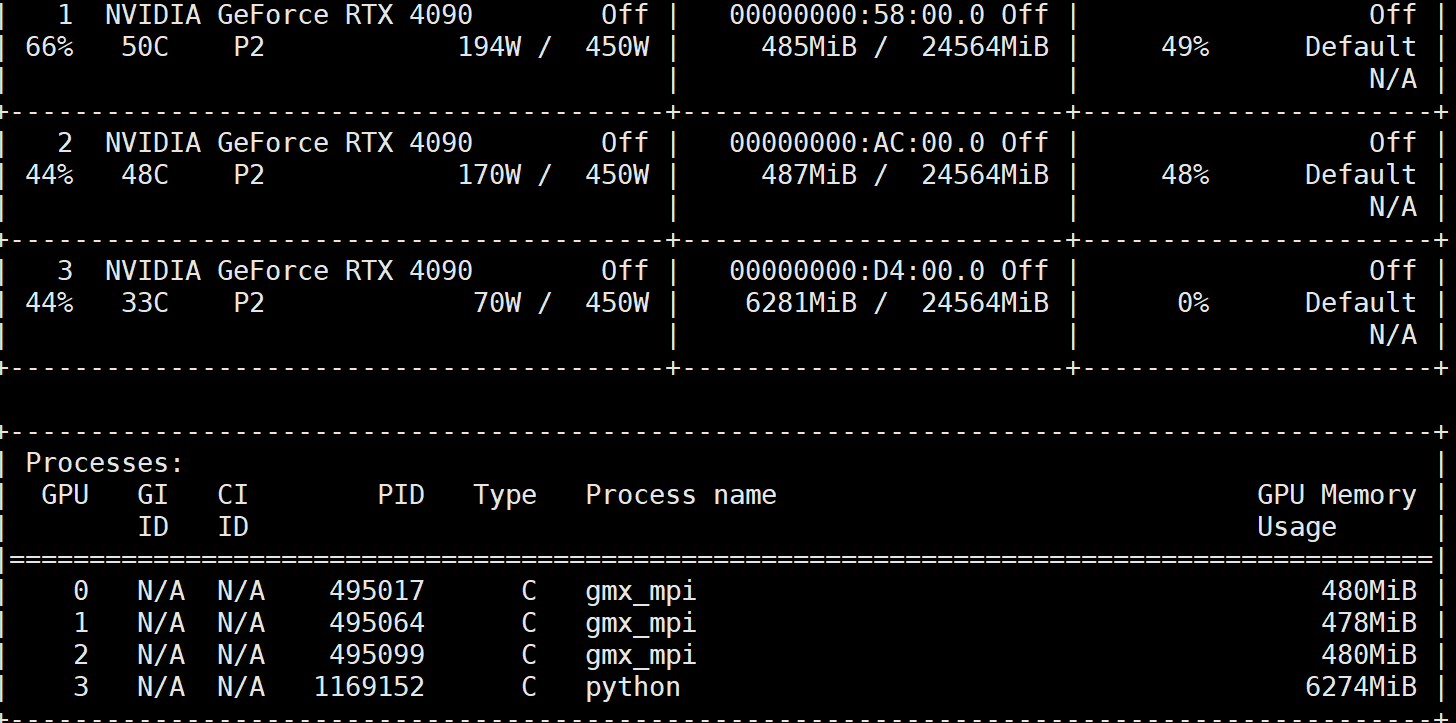This screenshot has height=723, width=1456.
Task: Select PID 1169152
Action: click(369, 687)
